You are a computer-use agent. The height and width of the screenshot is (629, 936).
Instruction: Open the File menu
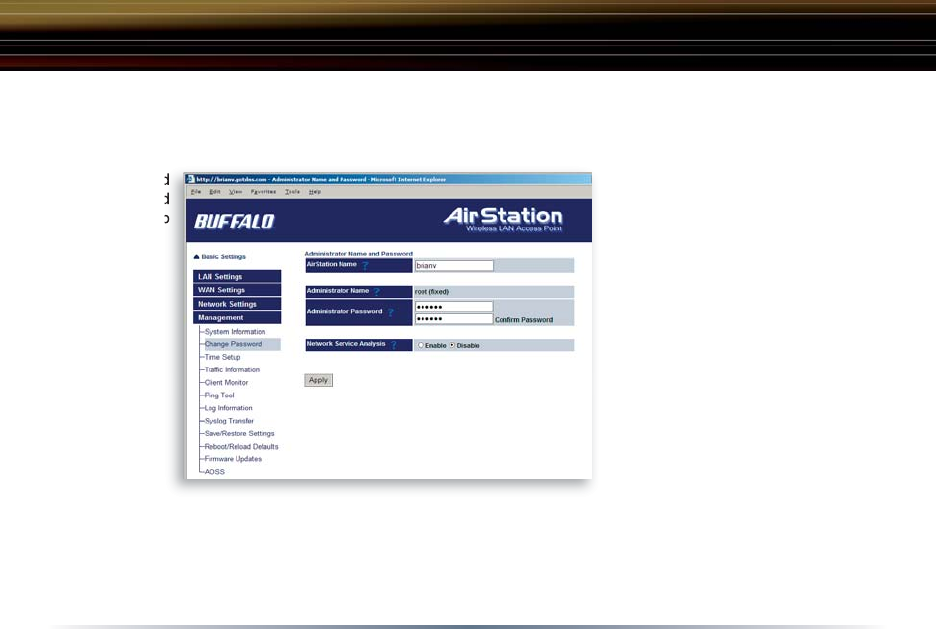click(x=196, y=192)
